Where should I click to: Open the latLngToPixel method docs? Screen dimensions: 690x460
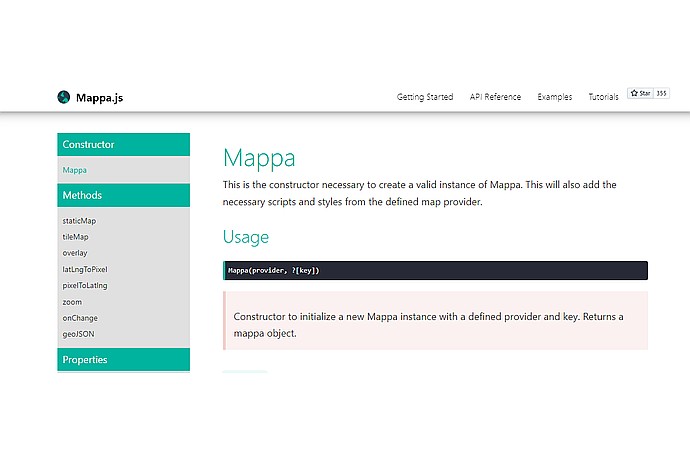tap(85, 269)
